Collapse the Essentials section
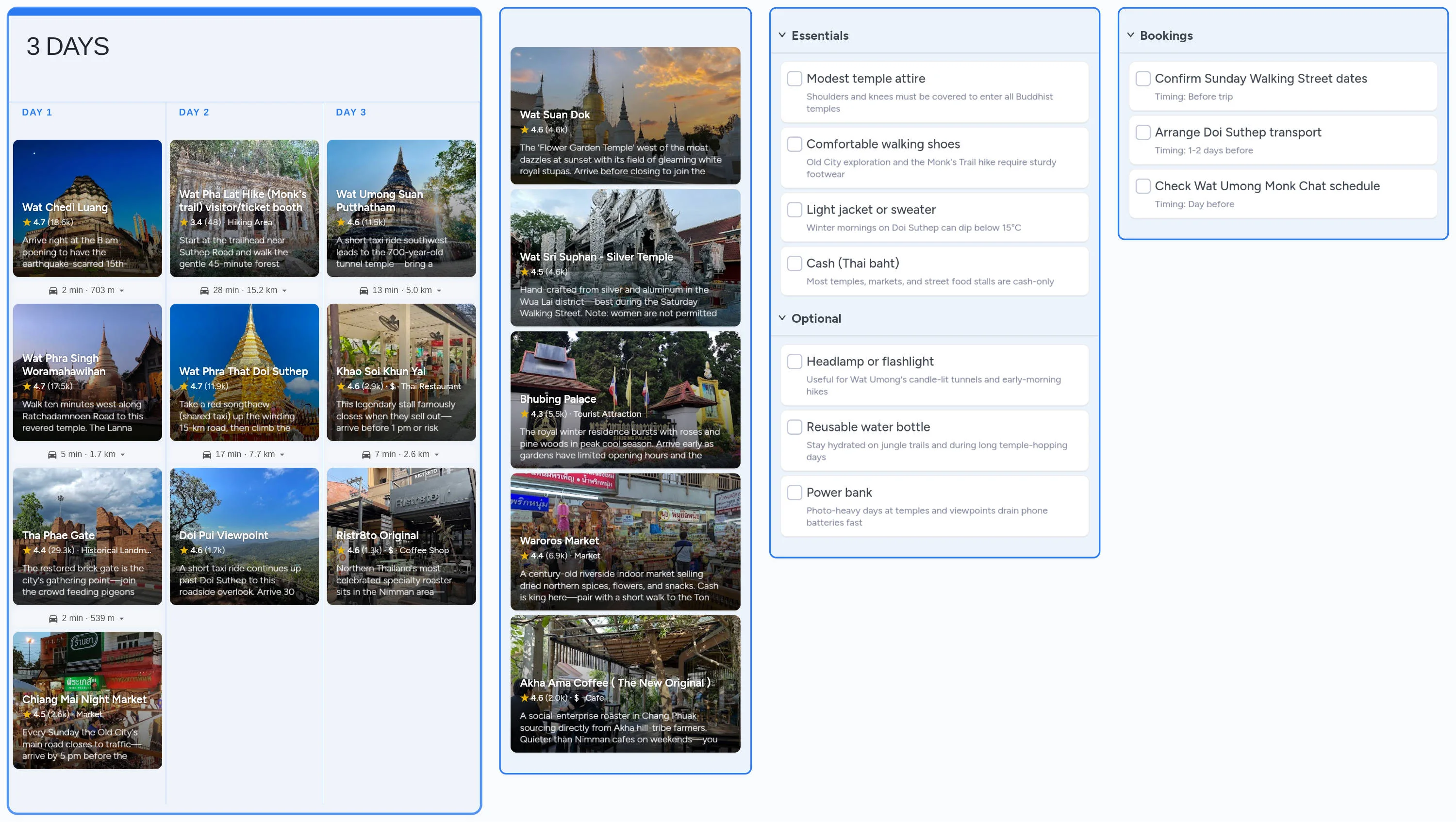This screenshot has height=822, width=1456. pyautogui.click(x=782, y=35)
